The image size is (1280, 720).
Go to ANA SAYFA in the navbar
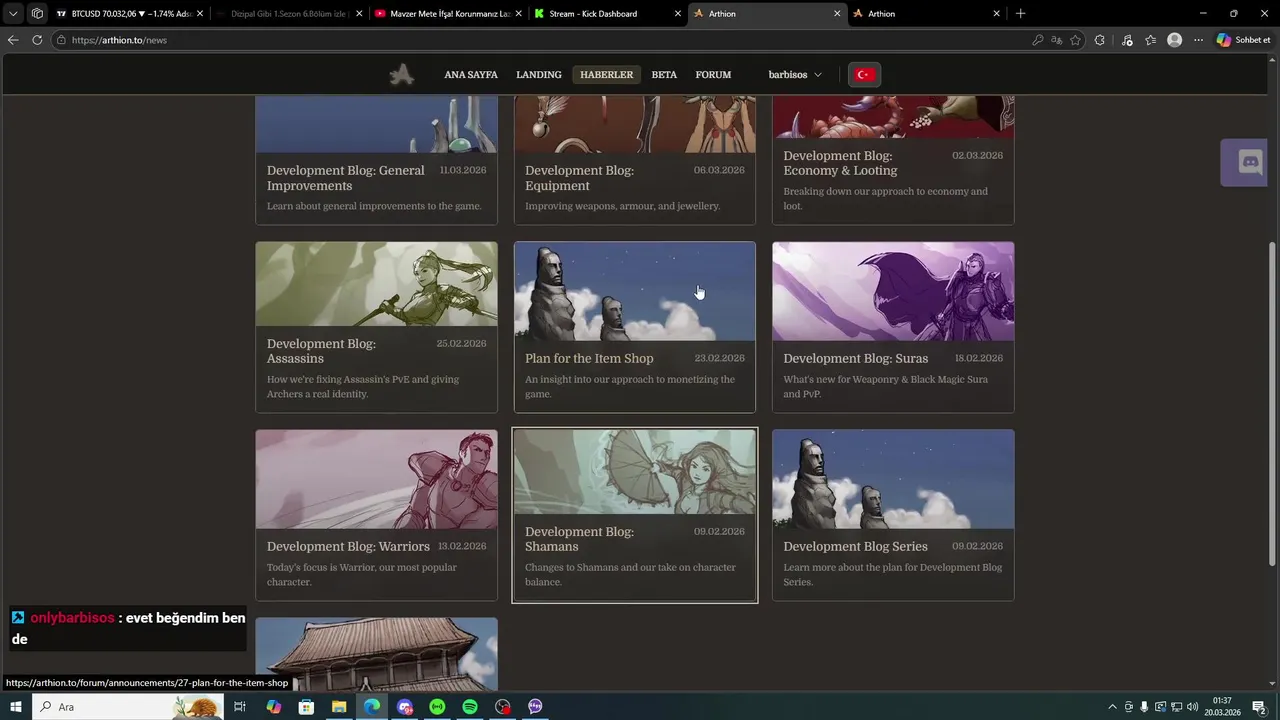pyautogui.click(x=471, y=75)
